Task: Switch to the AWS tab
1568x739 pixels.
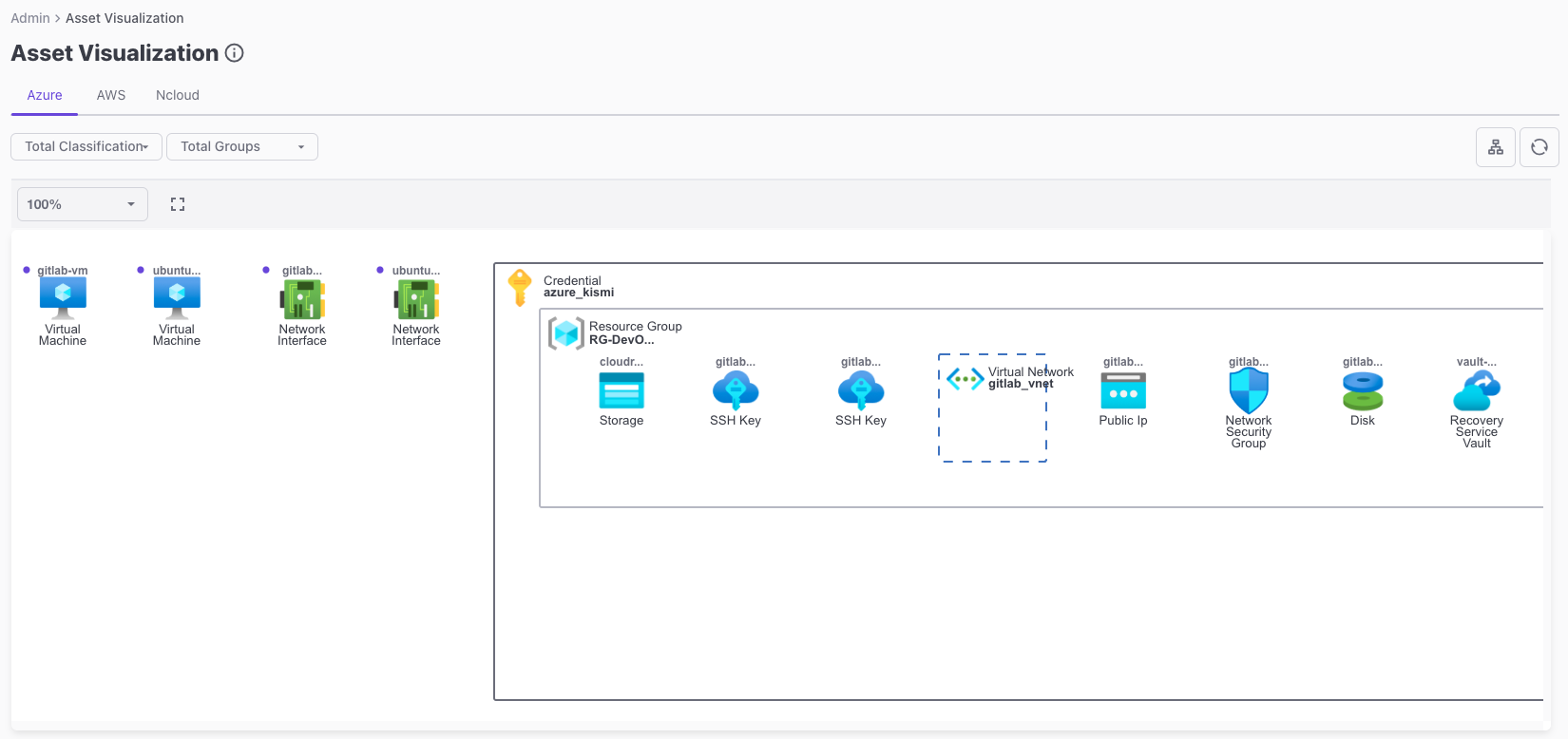Action: 111,95
